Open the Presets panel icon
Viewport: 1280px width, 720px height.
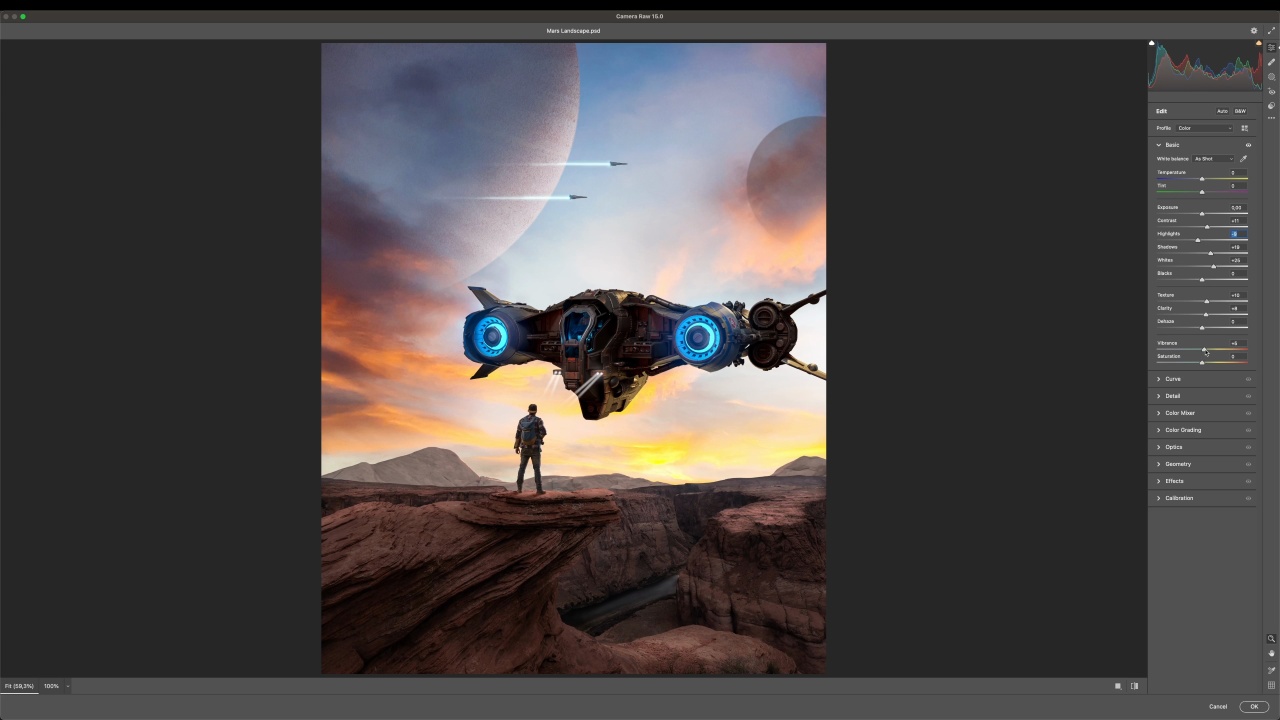click(x=1271, y=105)
